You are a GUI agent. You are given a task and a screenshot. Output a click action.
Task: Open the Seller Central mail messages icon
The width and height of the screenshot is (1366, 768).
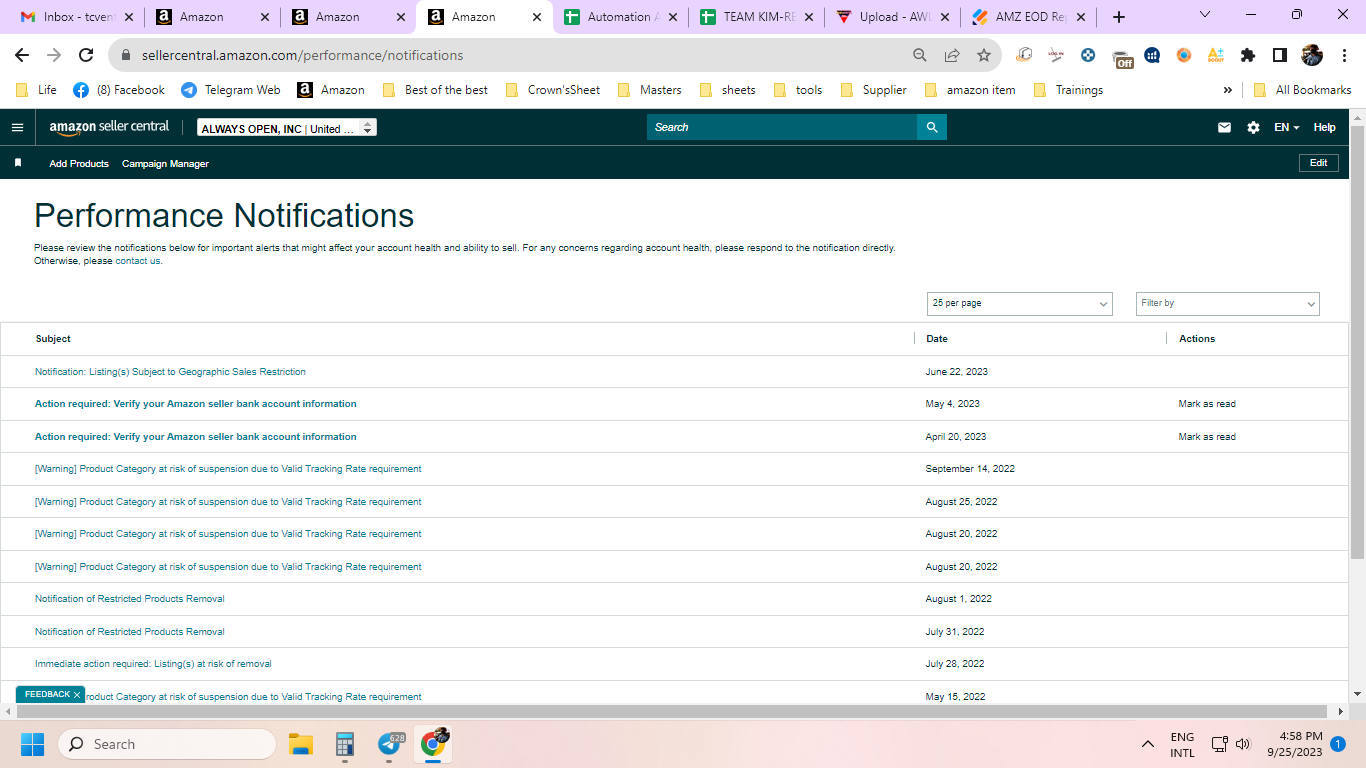click(1224, 128)
